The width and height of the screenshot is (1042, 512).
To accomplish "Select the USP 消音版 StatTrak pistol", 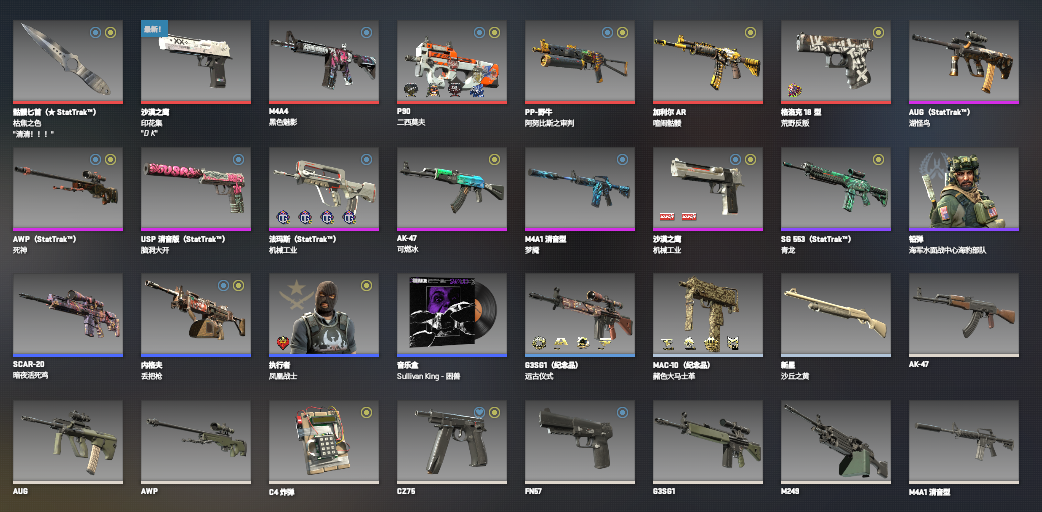I will click(196, 189).
